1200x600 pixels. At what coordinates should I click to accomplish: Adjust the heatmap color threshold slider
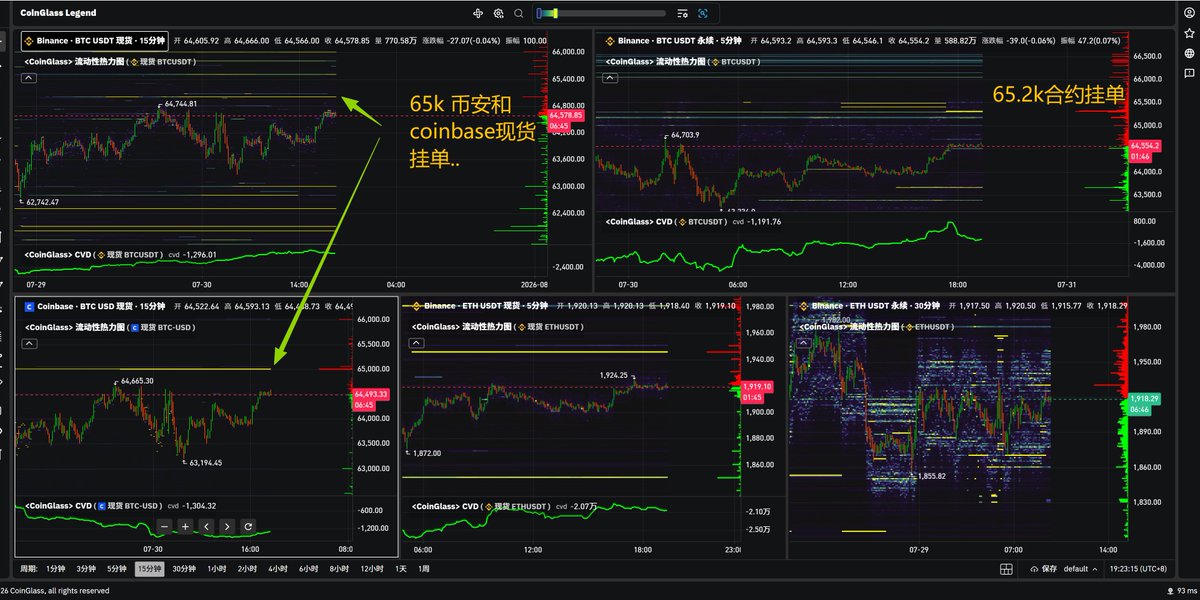600,13
